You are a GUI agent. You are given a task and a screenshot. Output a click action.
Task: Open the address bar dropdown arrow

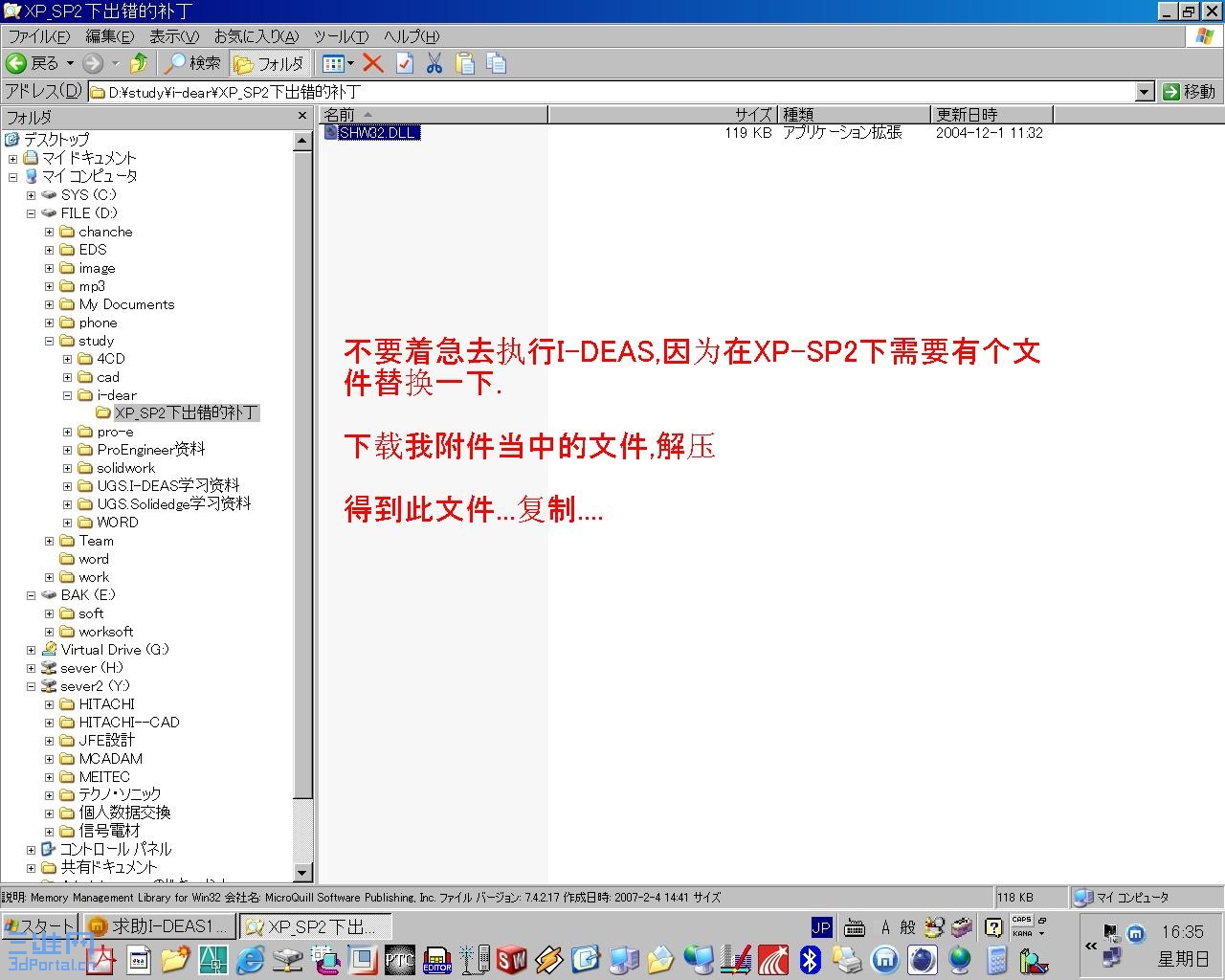pyautogui.click(x=1145, y=92)
